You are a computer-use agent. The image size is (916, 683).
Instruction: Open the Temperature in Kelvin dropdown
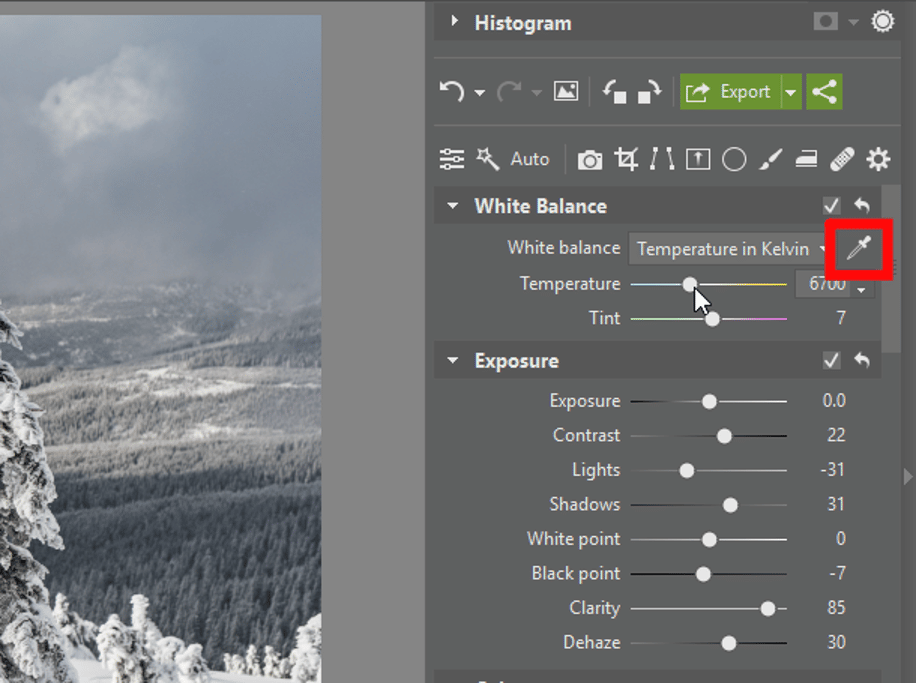tap(731, 249)
